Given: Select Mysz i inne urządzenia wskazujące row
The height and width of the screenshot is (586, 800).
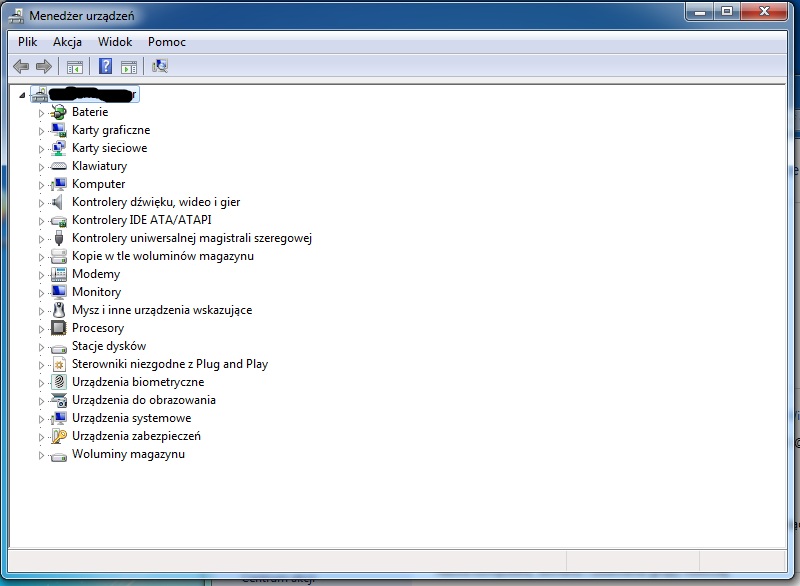Looking at the screenshot, I should tap(162, 310).
